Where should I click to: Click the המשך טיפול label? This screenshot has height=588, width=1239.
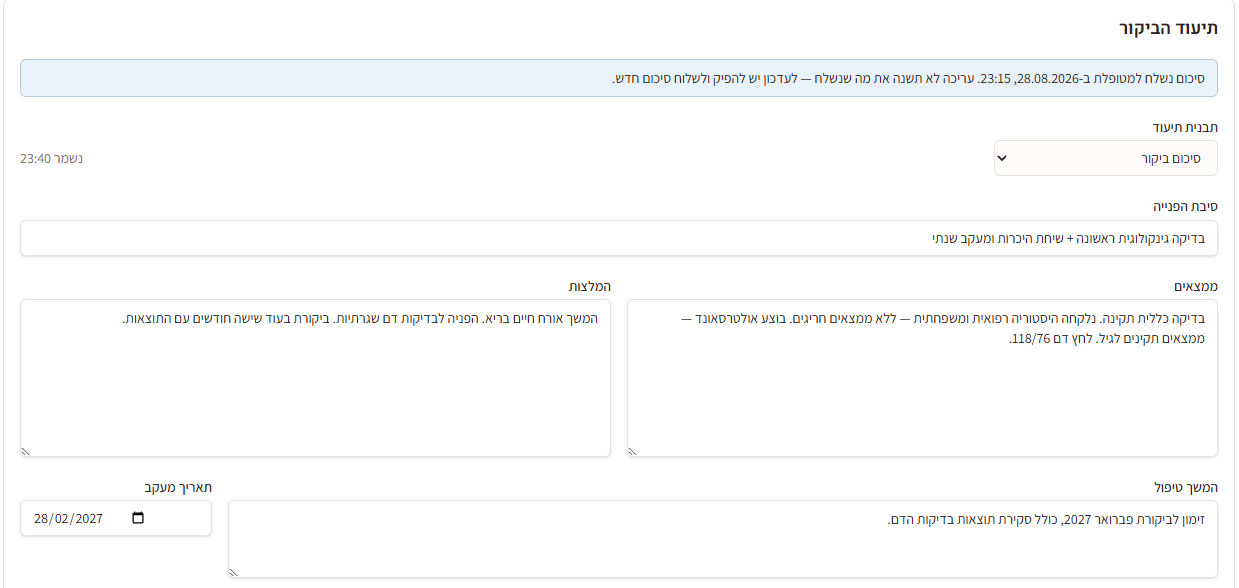[x=1186, y=487]
